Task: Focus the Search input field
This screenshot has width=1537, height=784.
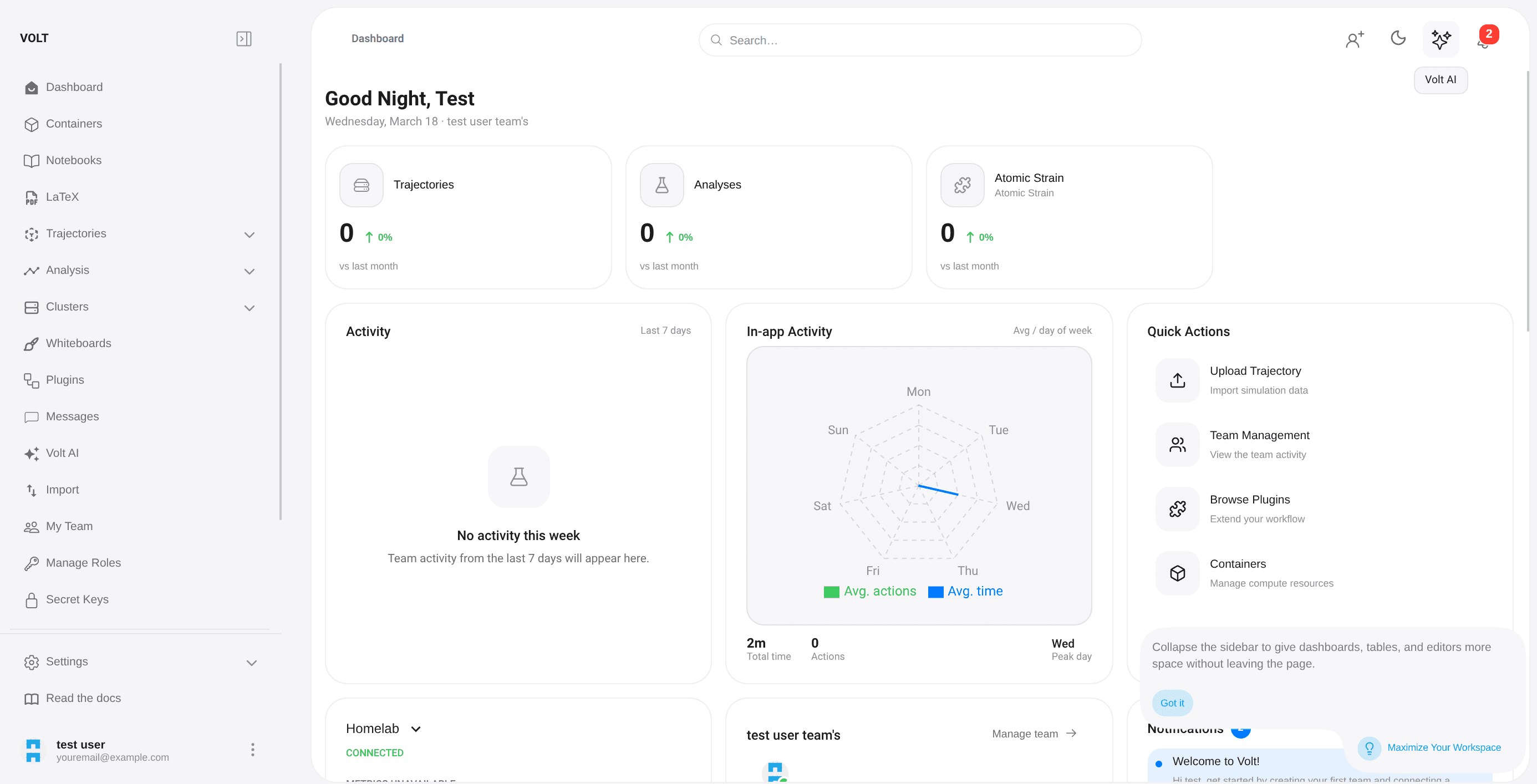Action: [920, 40]
